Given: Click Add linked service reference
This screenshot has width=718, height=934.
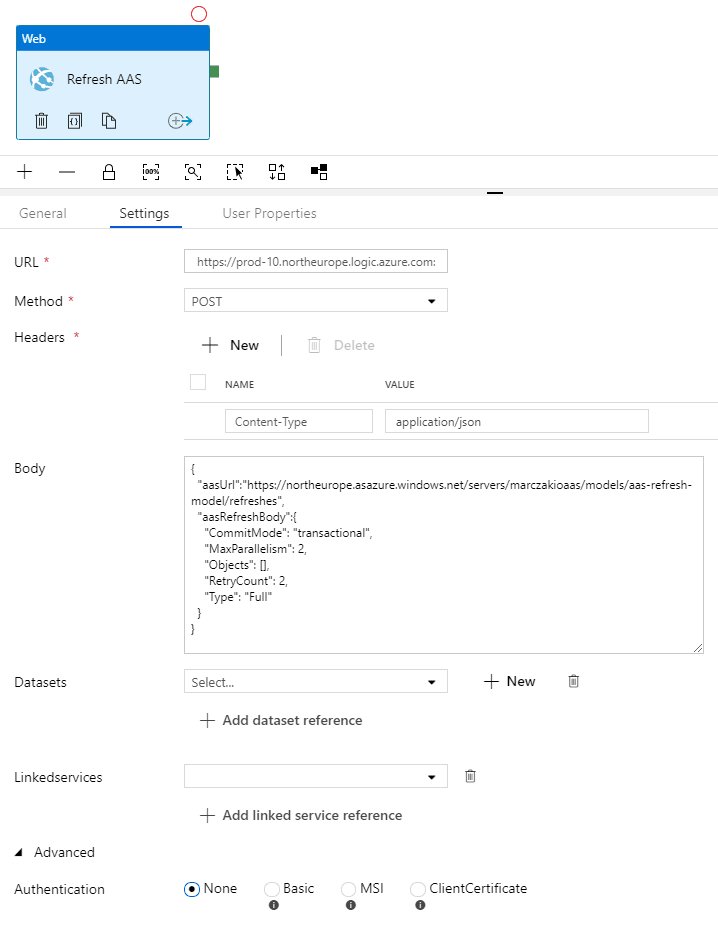Looking at the screenshot, I should tap(301, 815).
